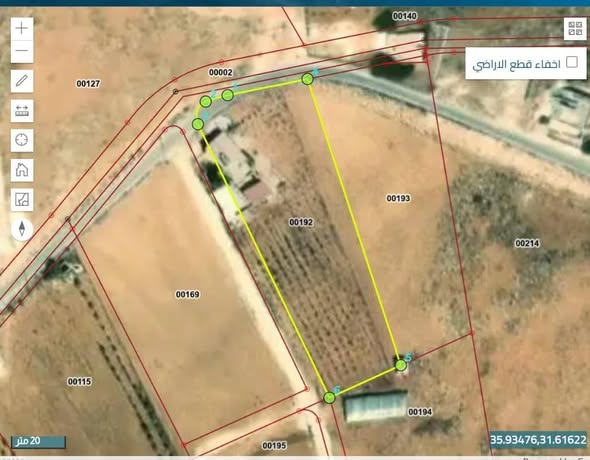Check the اخفاء قطع الاراضي checkbox
Screen dimensions: 590x460
click(x=572, y=62)
